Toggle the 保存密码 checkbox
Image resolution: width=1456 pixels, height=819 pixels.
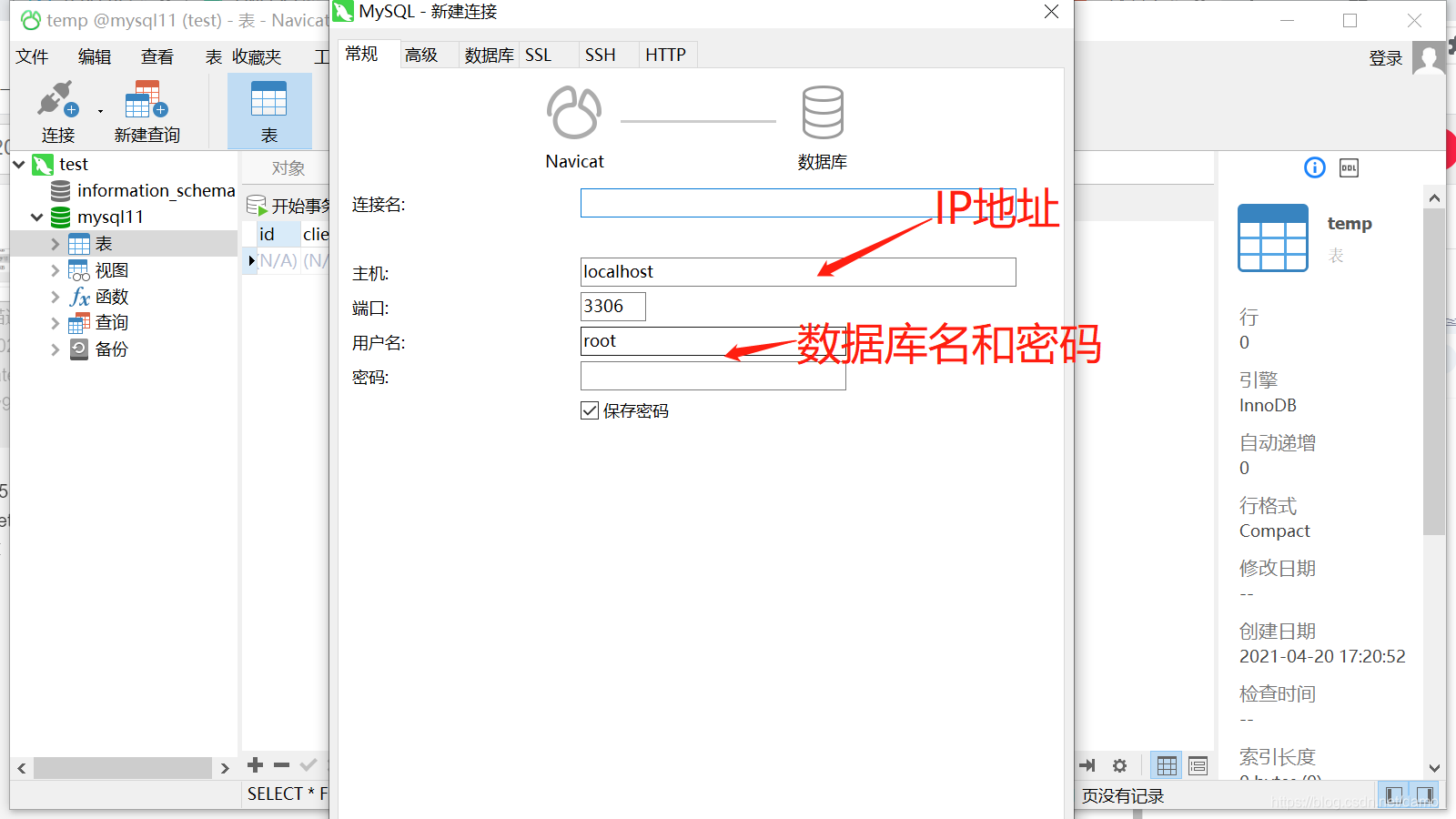pyautogui.click(x=590, y=410)
